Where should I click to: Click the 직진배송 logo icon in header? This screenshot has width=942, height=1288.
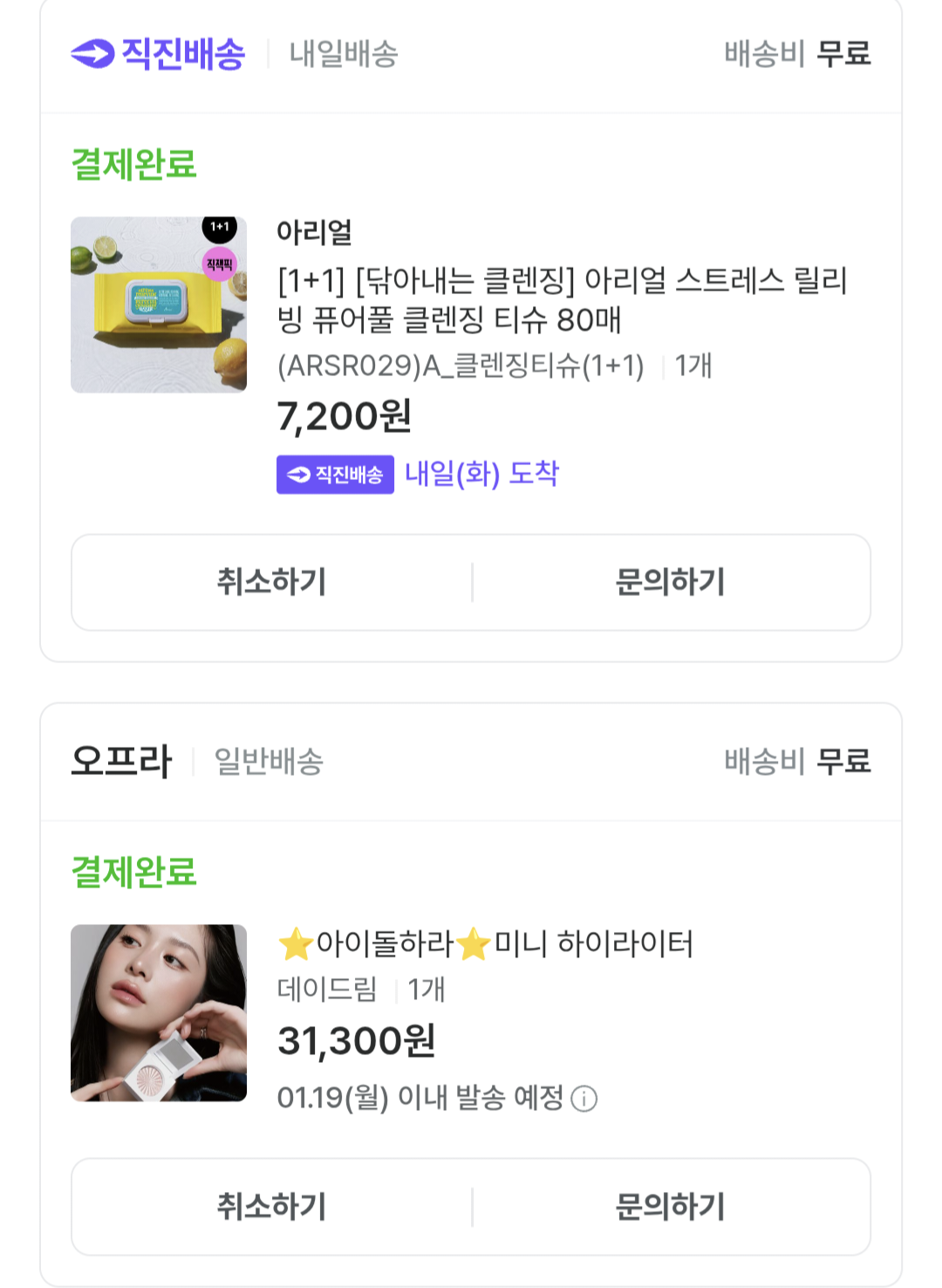pyautogui.click(x=92, y=54)
